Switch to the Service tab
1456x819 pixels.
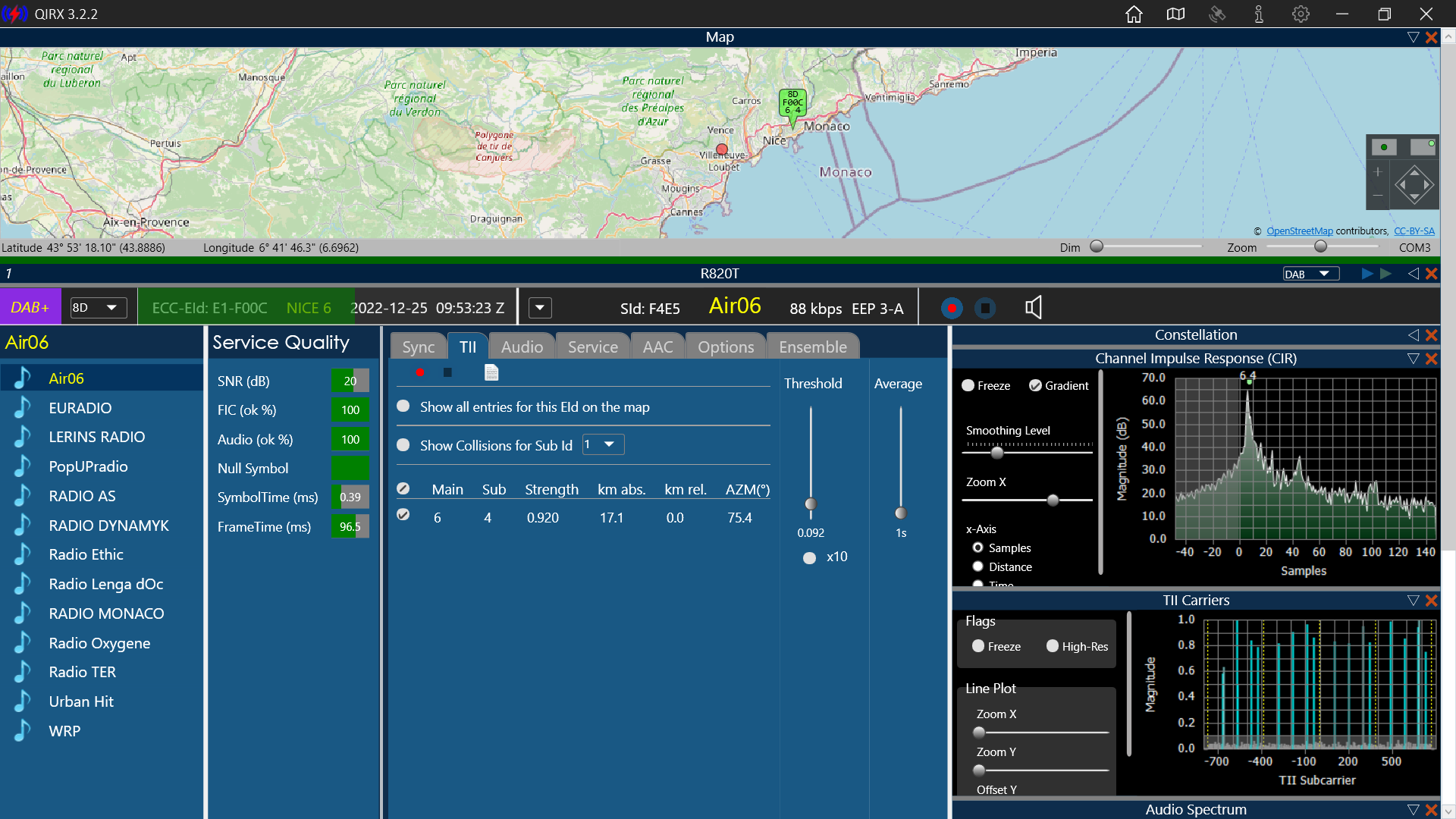pos(593,347)
